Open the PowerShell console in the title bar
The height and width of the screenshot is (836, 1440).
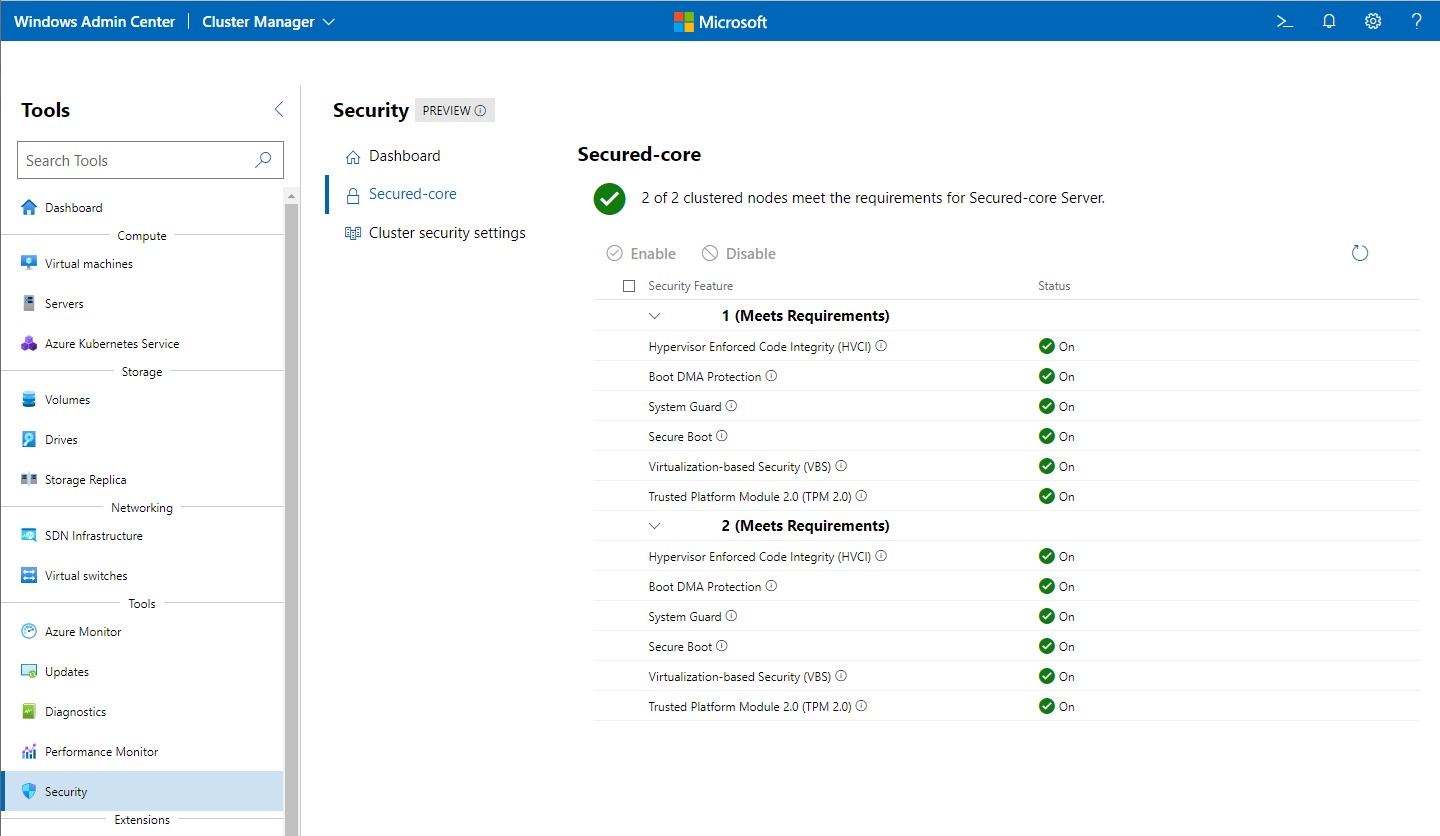tap(1284, 21)
